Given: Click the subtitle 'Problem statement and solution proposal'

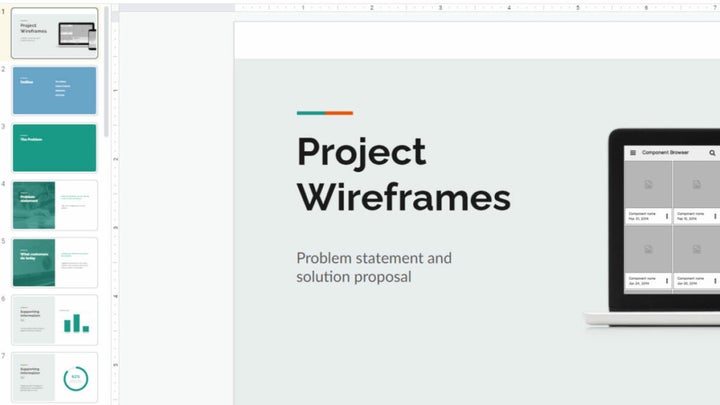Looking at the screenshot, I should pos(374,267).
